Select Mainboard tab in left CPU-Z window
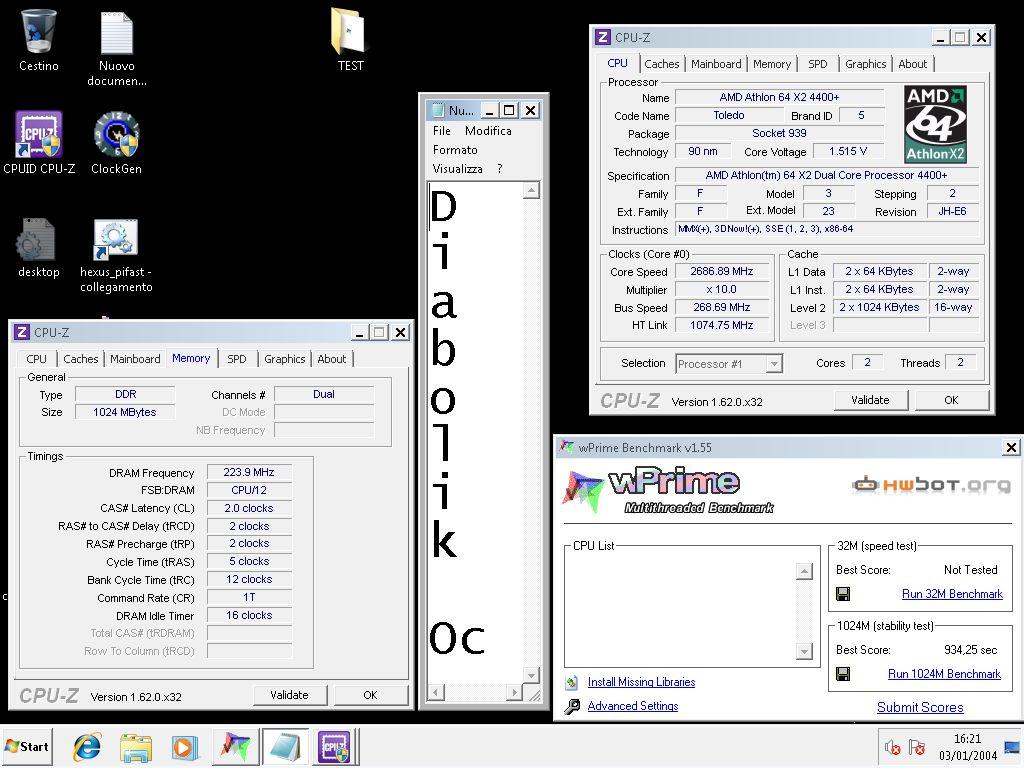 point(135,359)
